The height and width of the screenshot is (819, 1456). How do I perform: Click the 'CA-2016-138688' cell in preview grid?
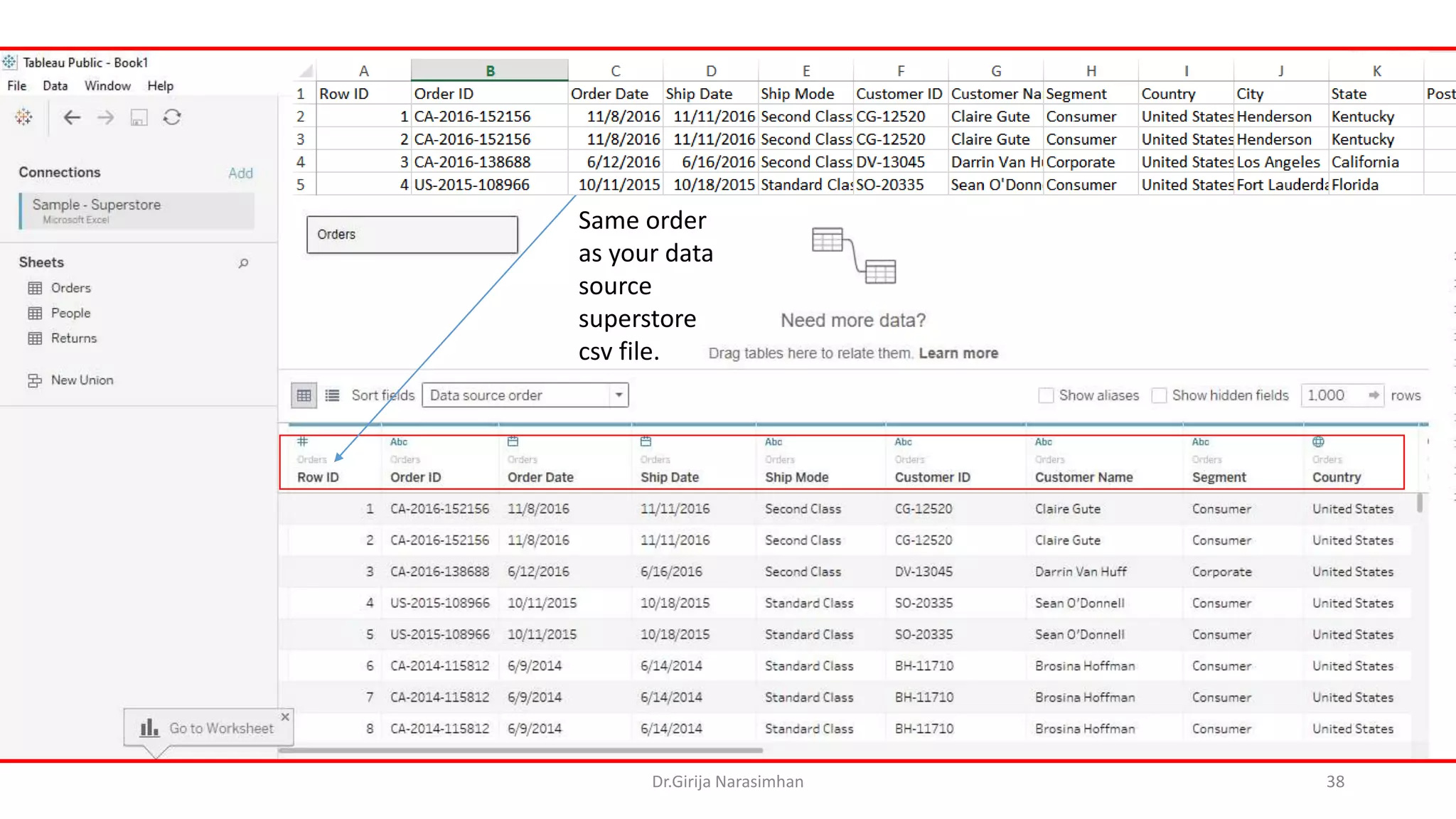point(439,572)
